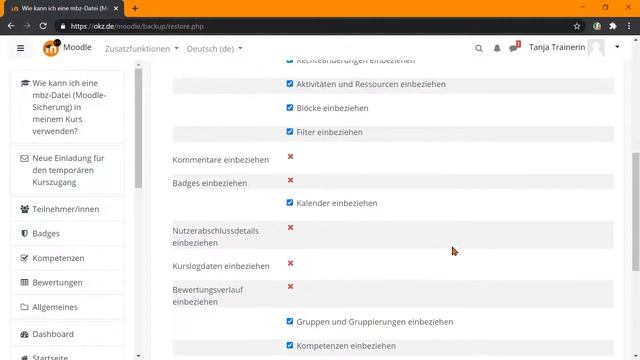This screenshot has height=360, width=640.
Task: Open Bewertungen in the sidebar
Action: 58,282
